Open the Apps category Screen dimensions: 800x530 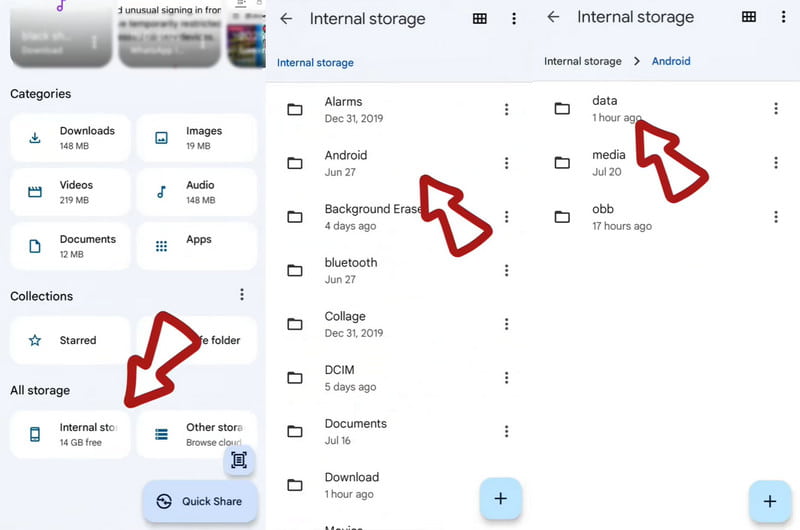[x=196, y=246]
